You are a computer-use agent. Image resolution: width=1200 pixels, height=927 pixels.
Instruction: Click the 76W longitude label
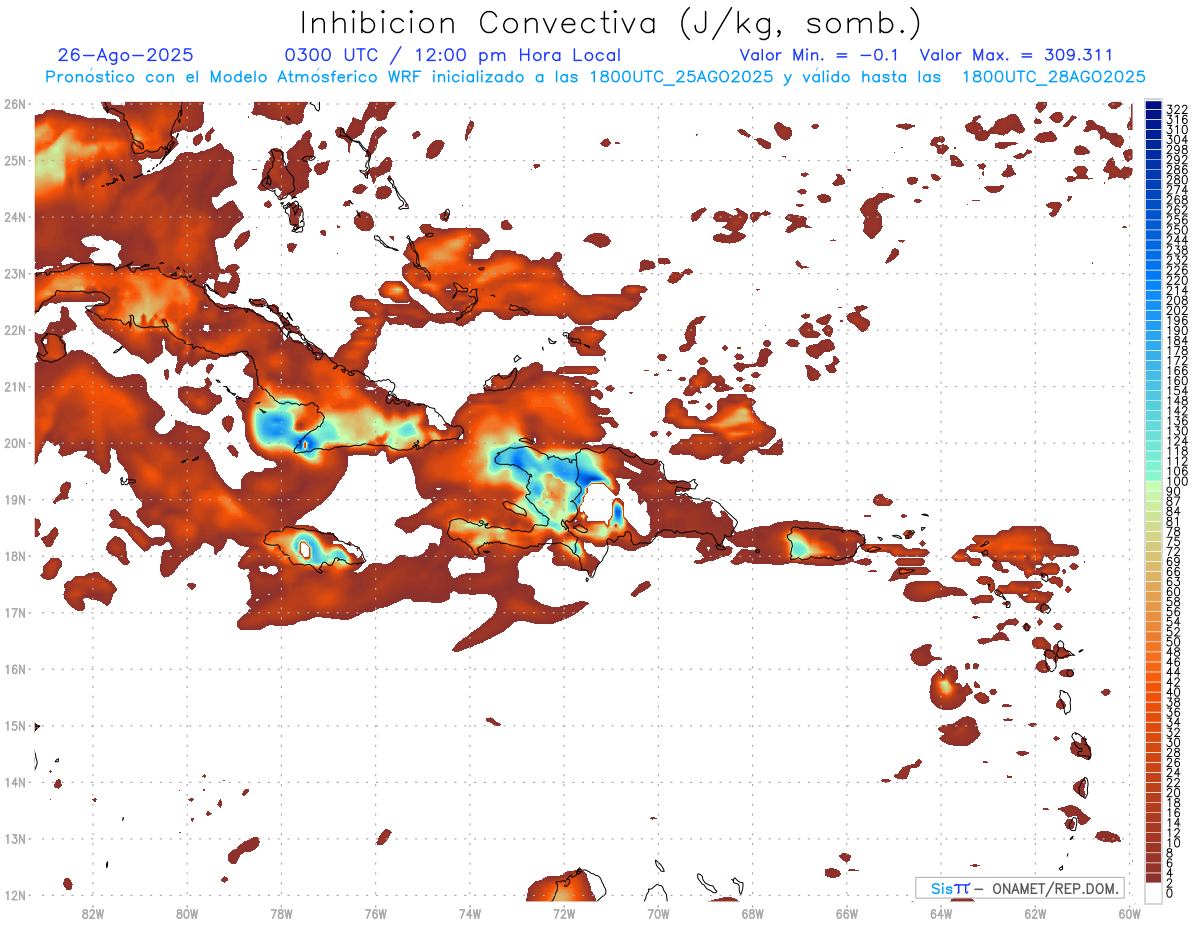375,913
